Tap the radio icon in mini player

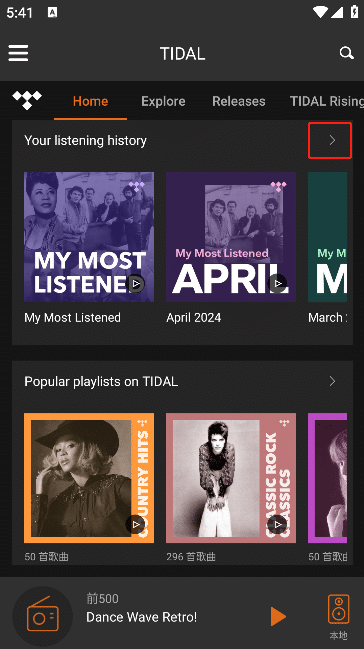point(43,617)
